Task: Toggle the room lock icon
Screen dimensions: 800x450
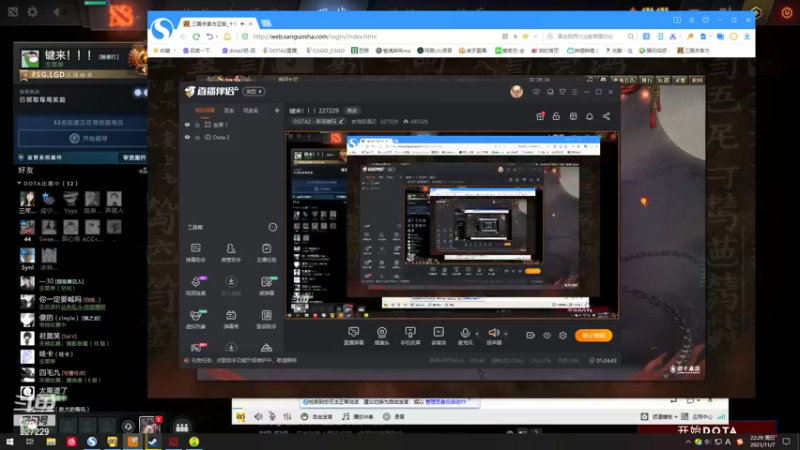Action: pos(556,116)
